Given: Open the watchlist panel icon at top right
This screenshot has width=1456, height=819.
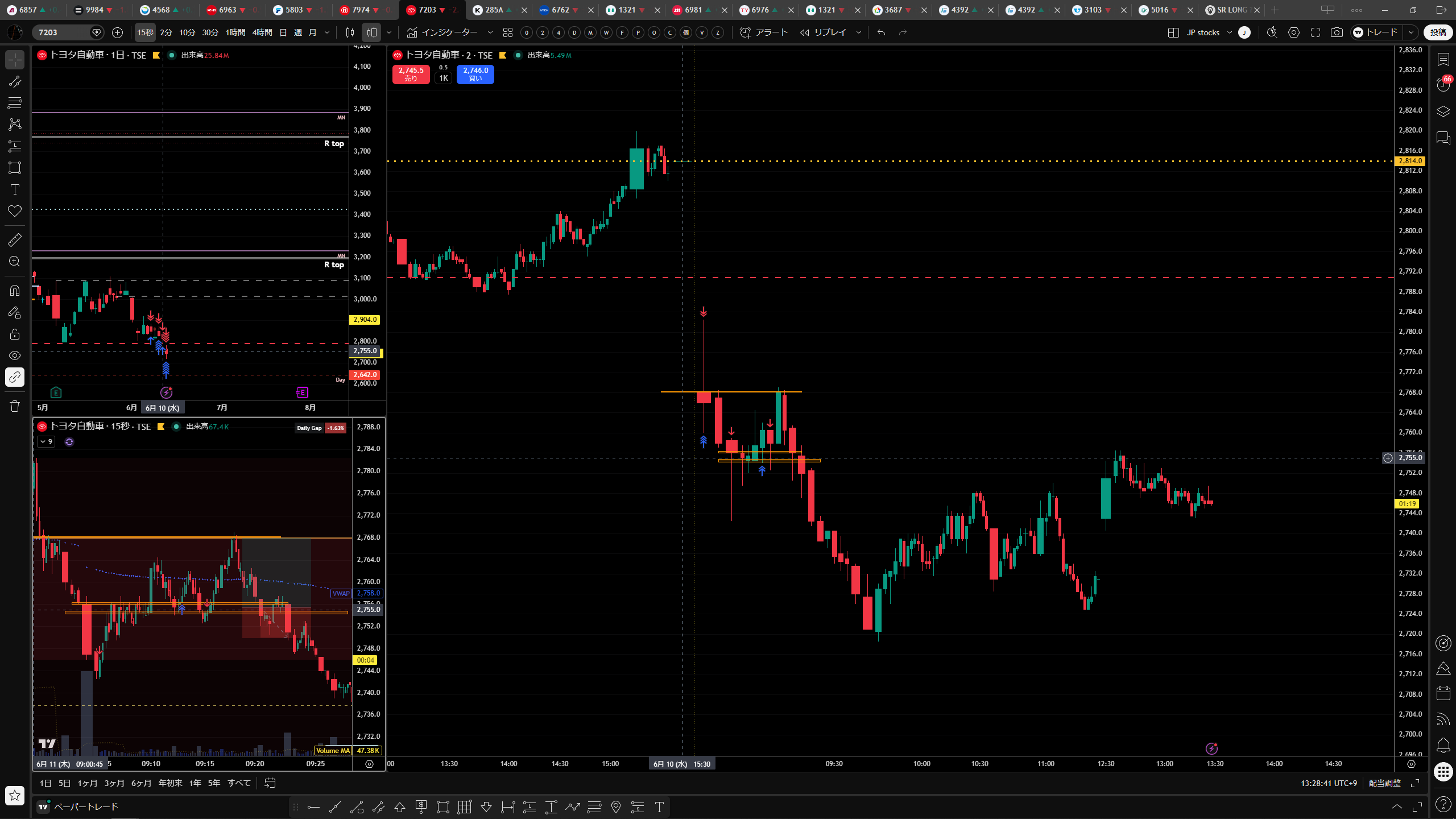Looking at the screenshot, I should pos(1443,59).
